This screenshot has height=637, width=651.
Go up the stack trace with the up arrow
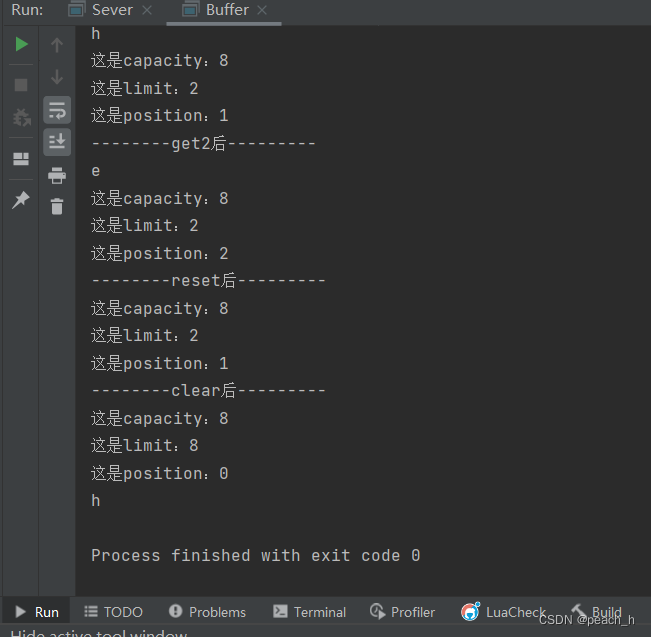(x=57, y=45)
